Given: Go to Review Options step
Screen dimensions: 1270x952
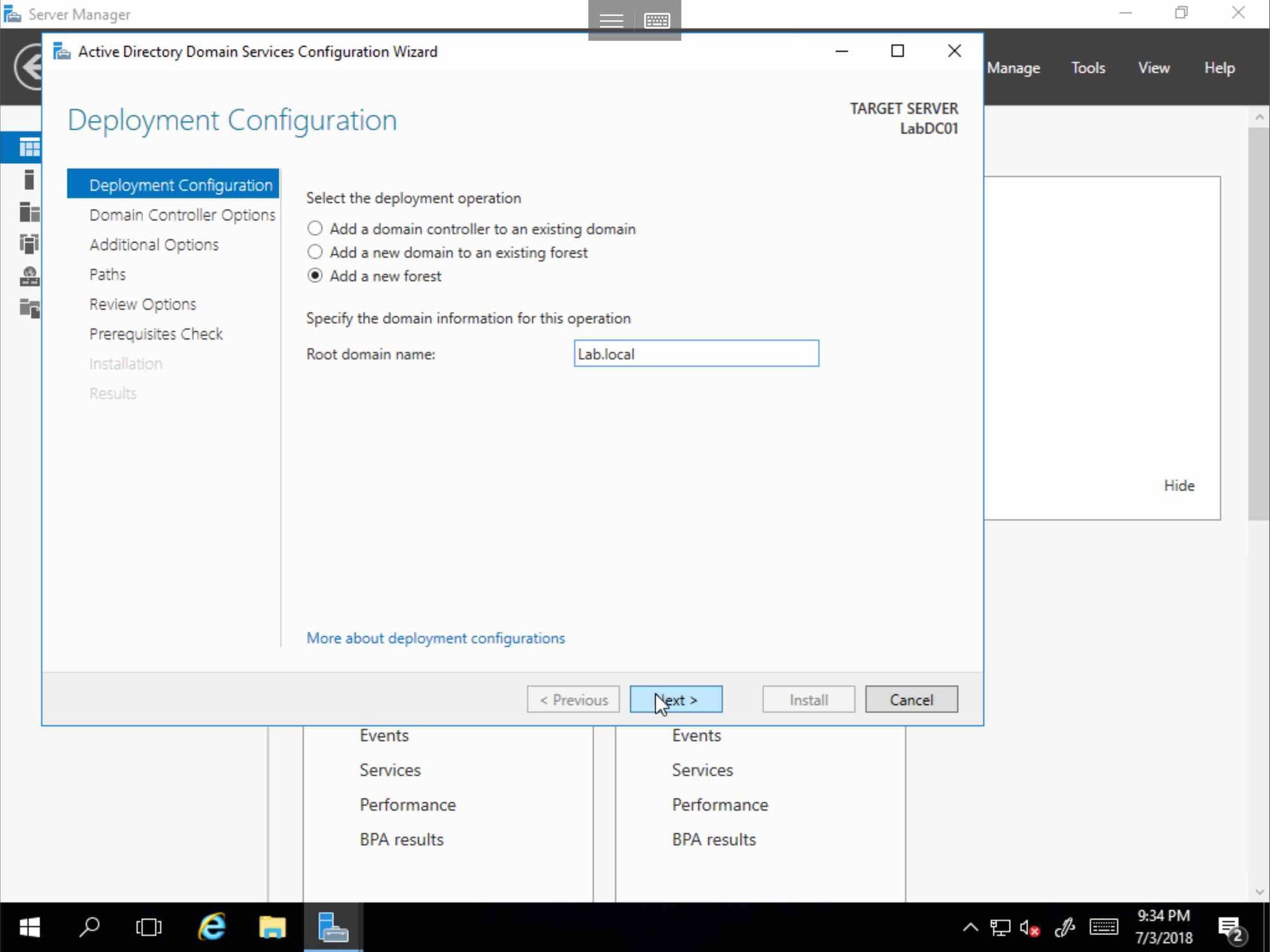Looking at the screenshot, I should point(142,304).
